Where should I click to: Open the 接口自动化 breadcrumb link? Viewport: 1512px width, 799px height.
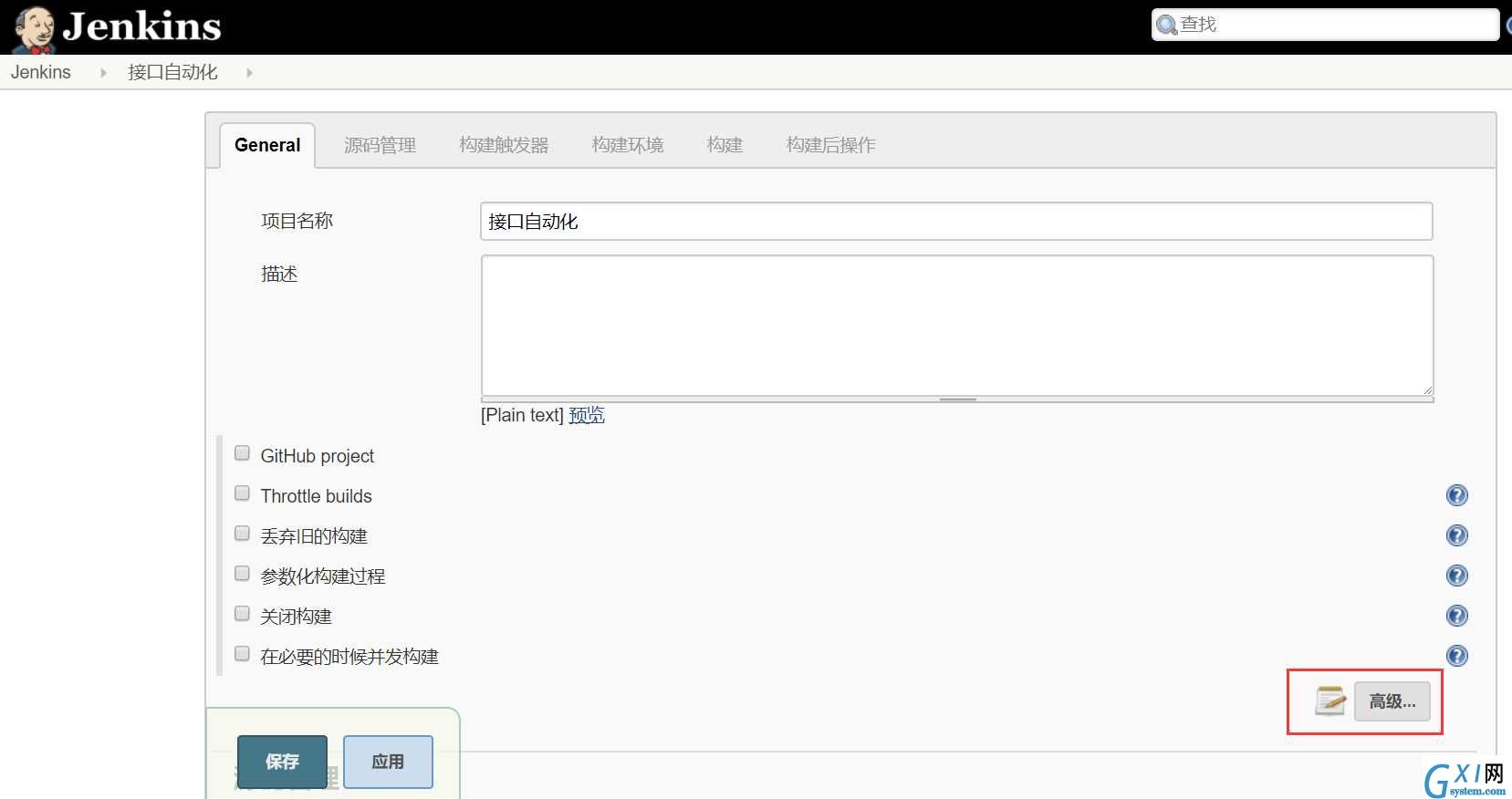tap(172, 72)
